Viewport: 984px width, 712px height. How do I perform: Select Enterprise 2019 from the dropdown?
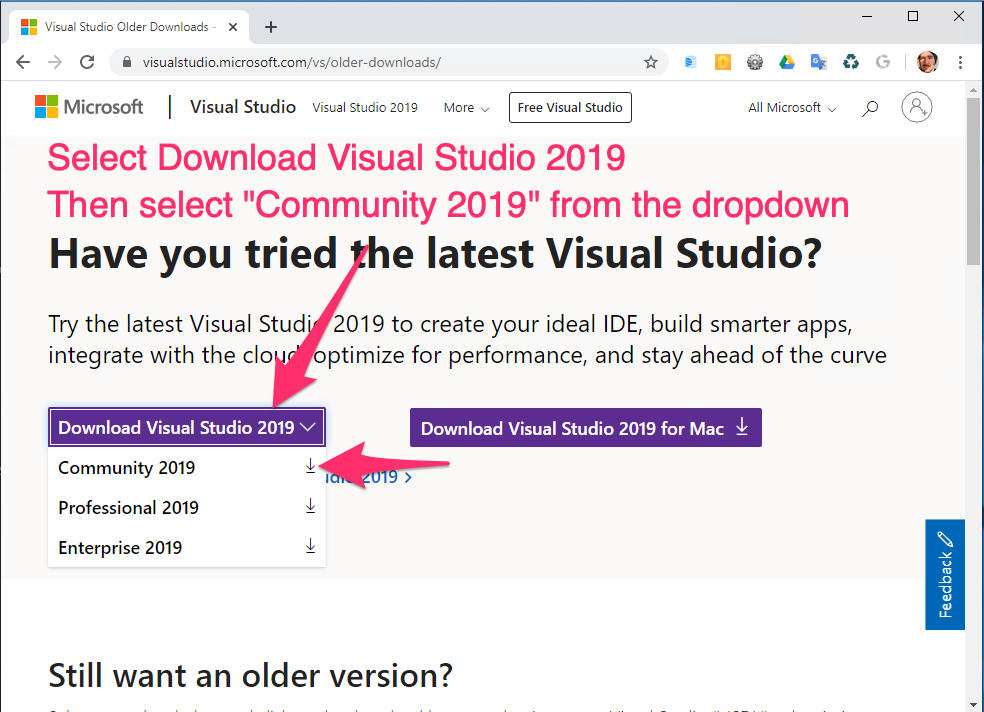tap(187, 548)
